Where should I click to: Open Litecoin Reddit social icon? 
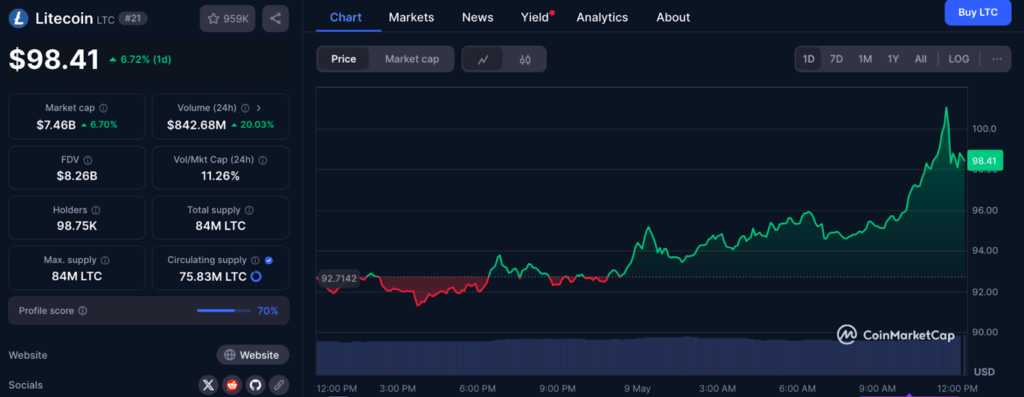click(232, 385)
